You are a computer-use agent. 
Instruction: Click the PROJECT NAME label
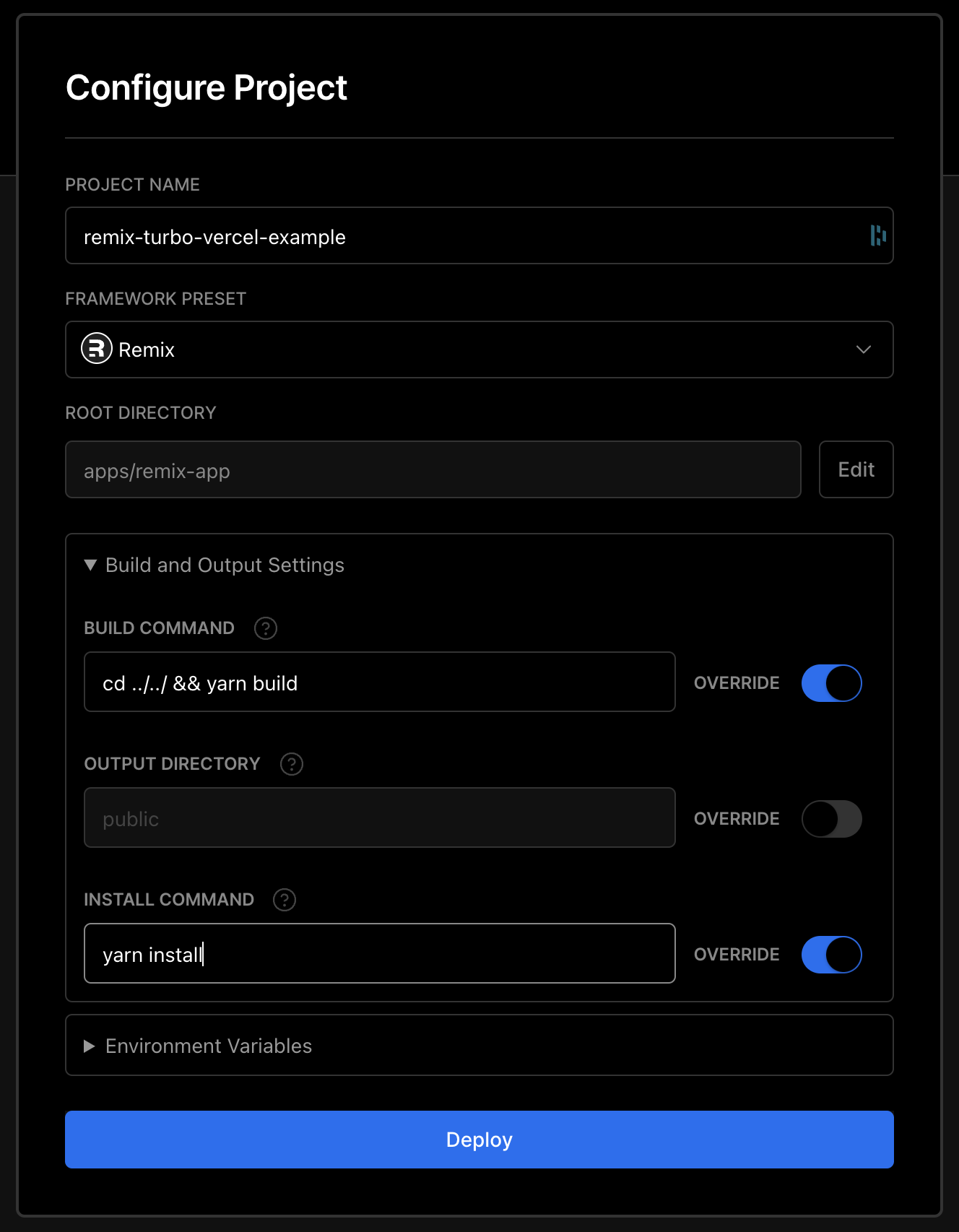tap(133, 185)
